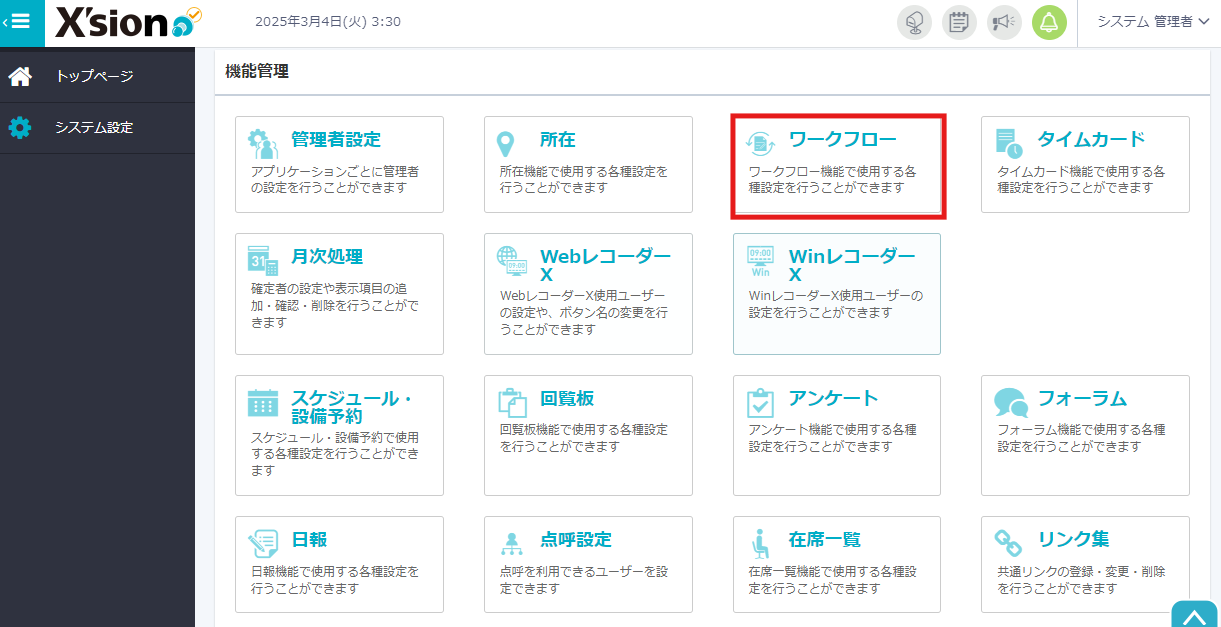This screenshot has height=627, width=1221.
Task: Click the 日報 report pencil icon
Action: pos(263,544)
